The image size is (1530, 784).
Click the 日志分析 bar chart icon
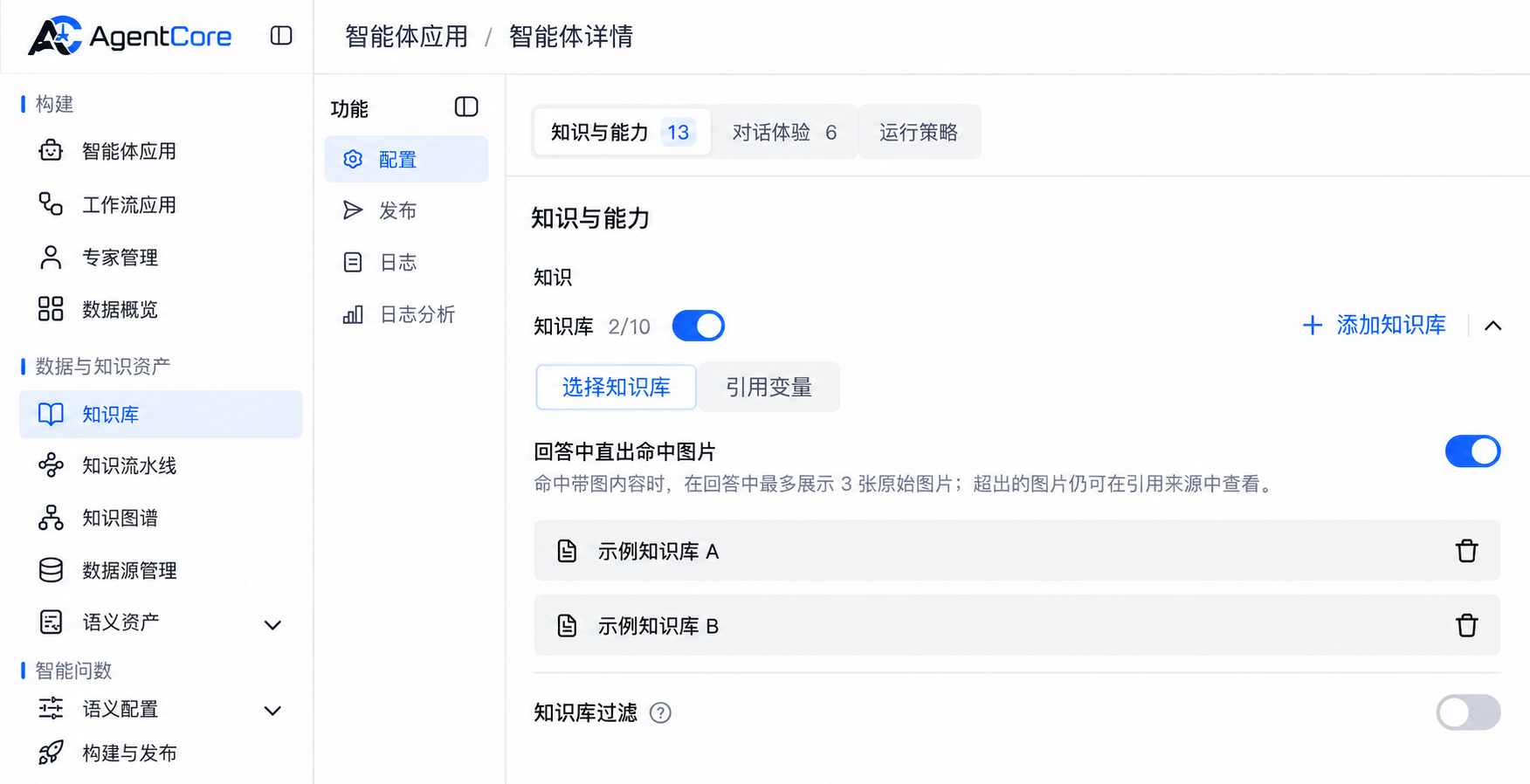click(353, 314)
